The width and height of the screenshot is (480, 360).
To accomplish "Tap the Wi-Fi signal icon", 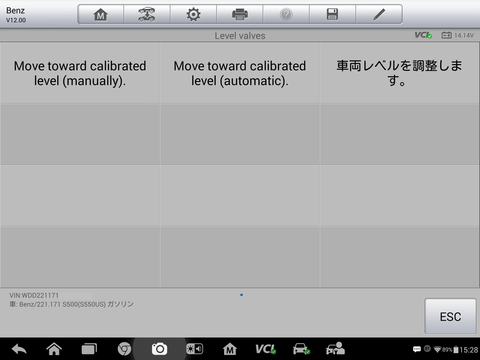I will click(x=437, y=349).
